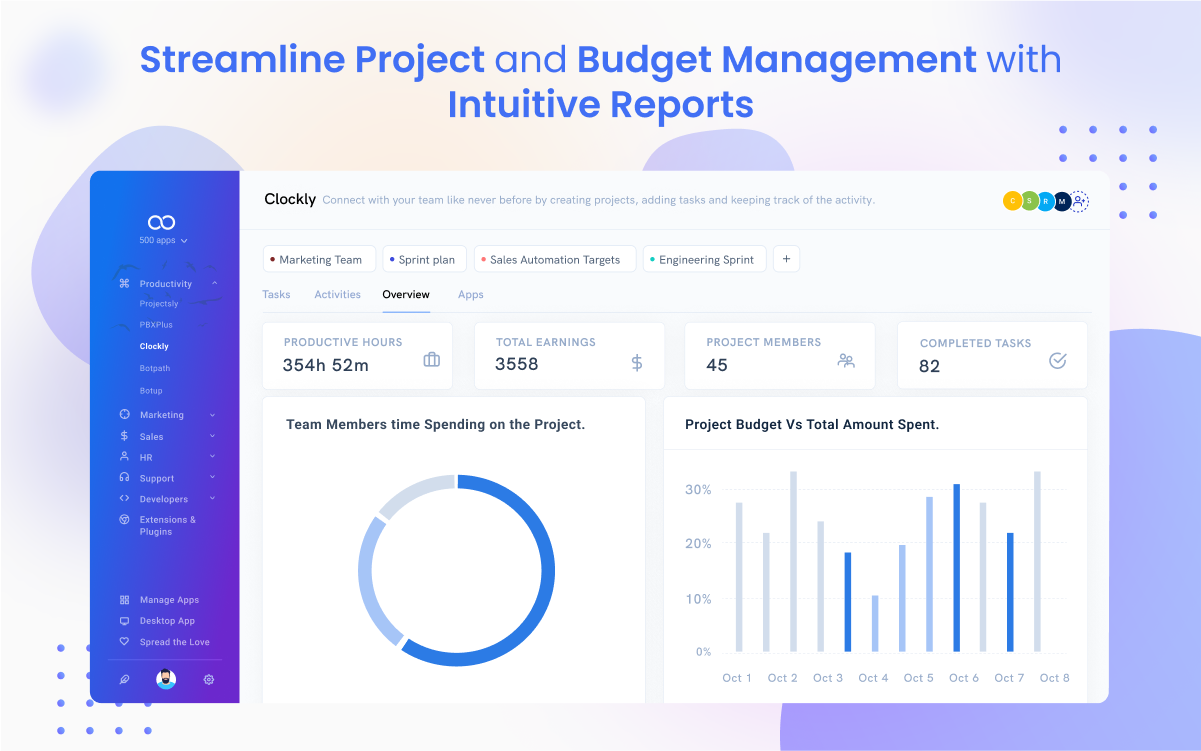Expand the Marketing section in sidebar

pyautogui.click(x=212, y=415)
